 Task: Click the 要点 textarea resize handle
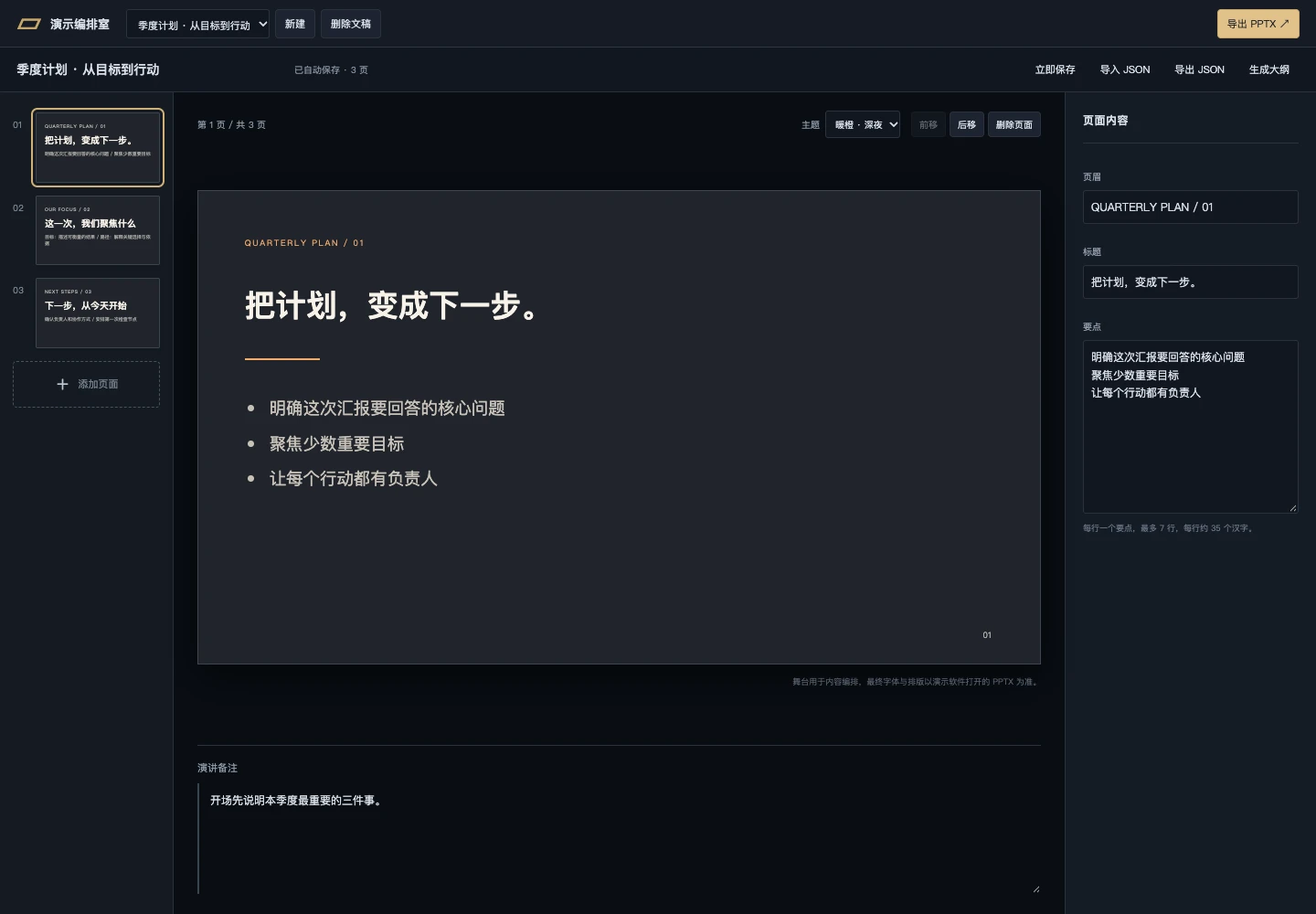click(x=1292, y=507)
